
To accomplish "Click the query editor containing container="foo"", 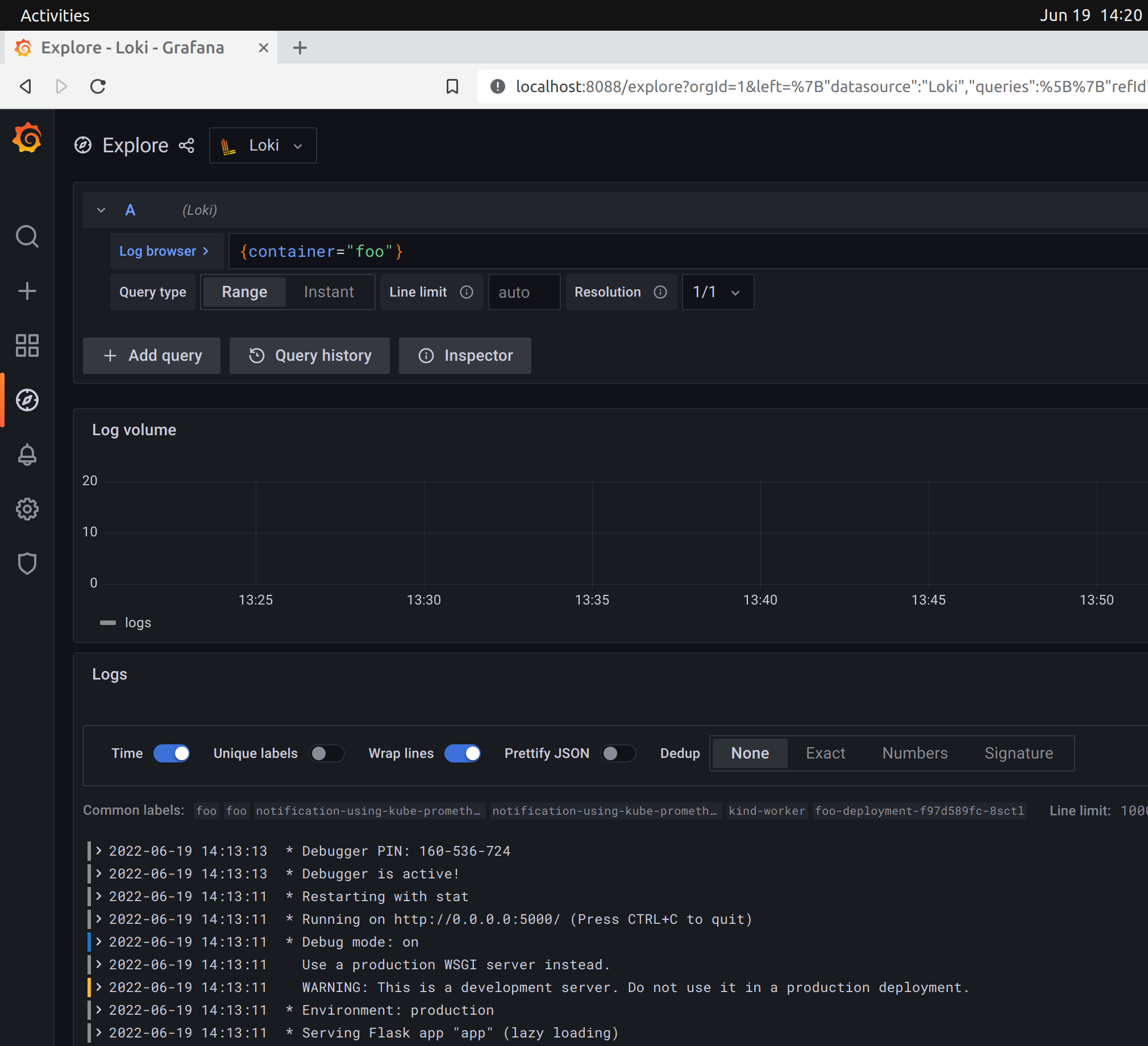I will (688, 251).
